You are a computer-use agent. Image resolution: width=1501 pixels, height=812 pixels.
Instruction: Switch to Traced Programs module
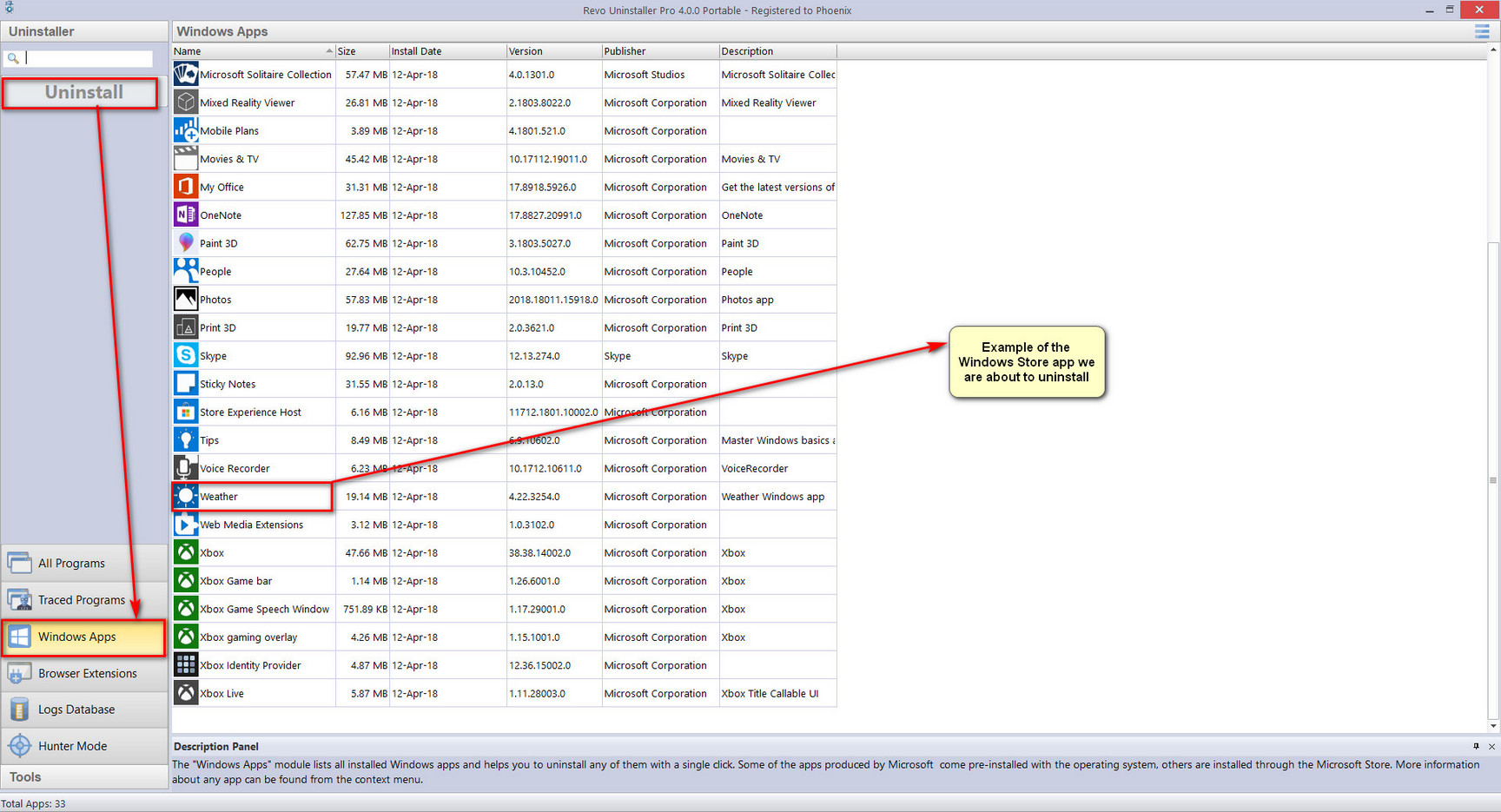[84, 600]
